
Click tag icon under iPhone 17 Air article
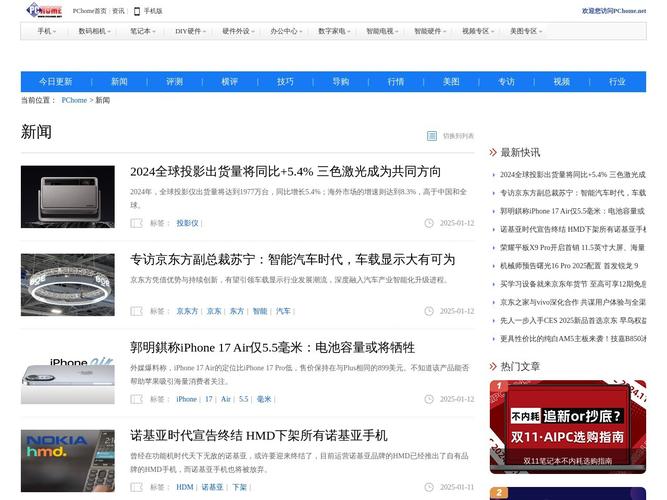[136, 399]
